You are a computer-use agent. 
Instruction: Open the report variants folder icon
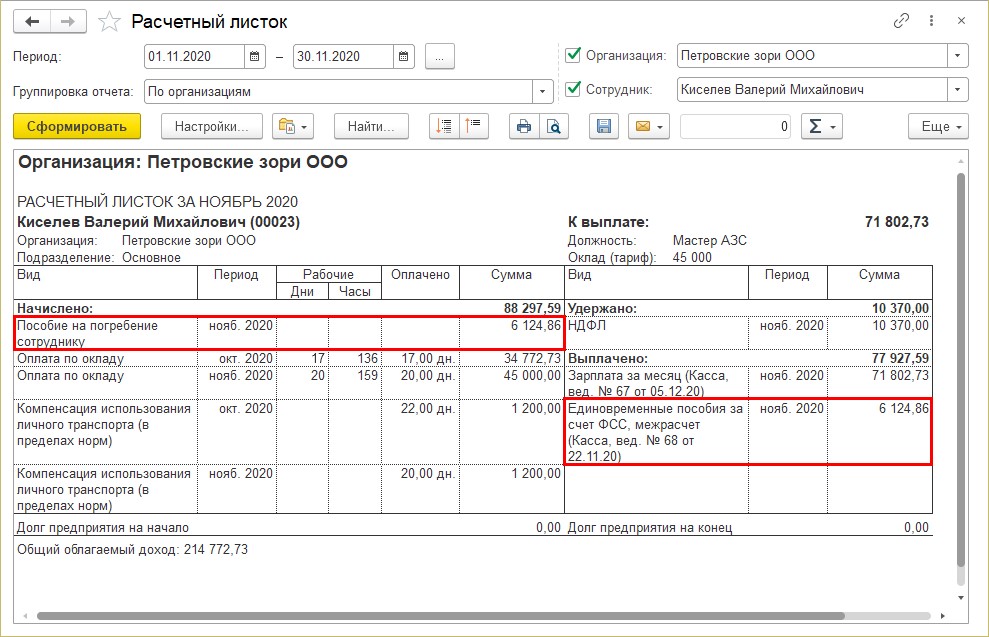click(x=293, y=126)
